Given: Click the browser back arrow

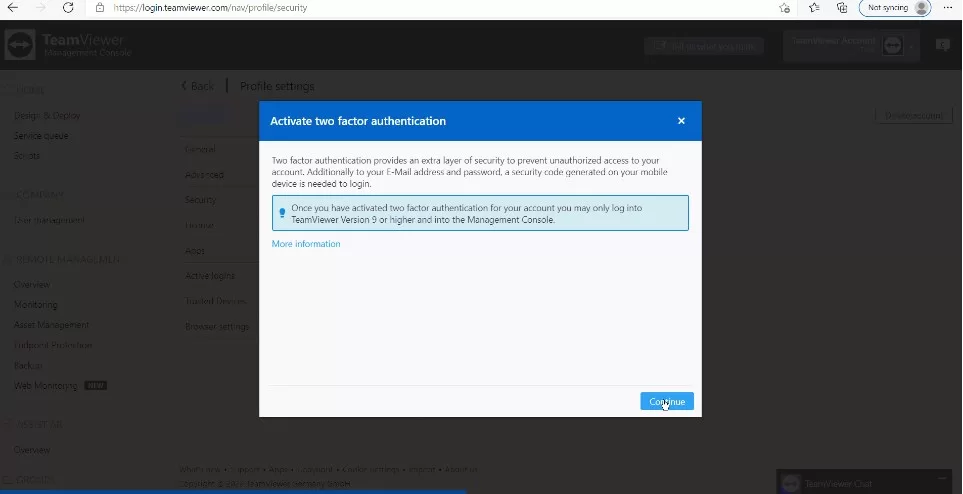Looking at the screenshot, I should coord(13,7).
